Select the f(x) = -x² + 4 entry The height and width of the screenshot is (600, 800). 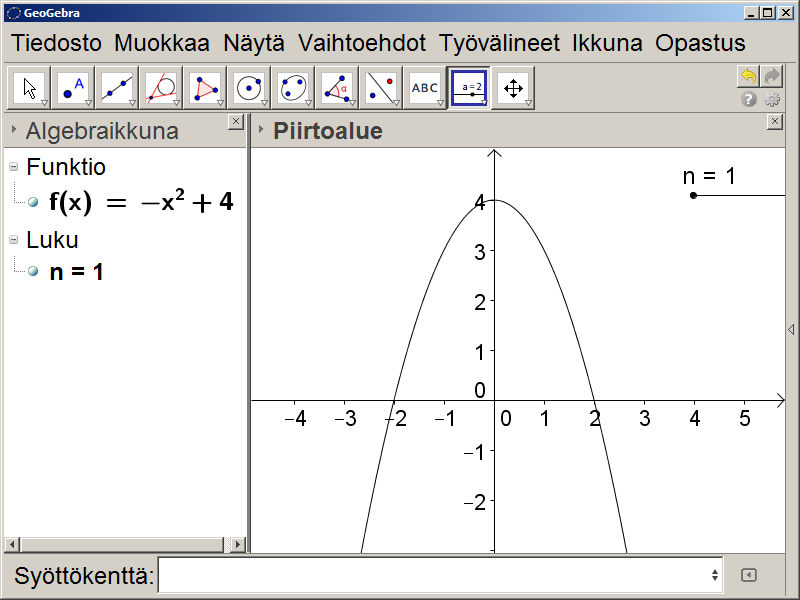[x=141, y=202]
